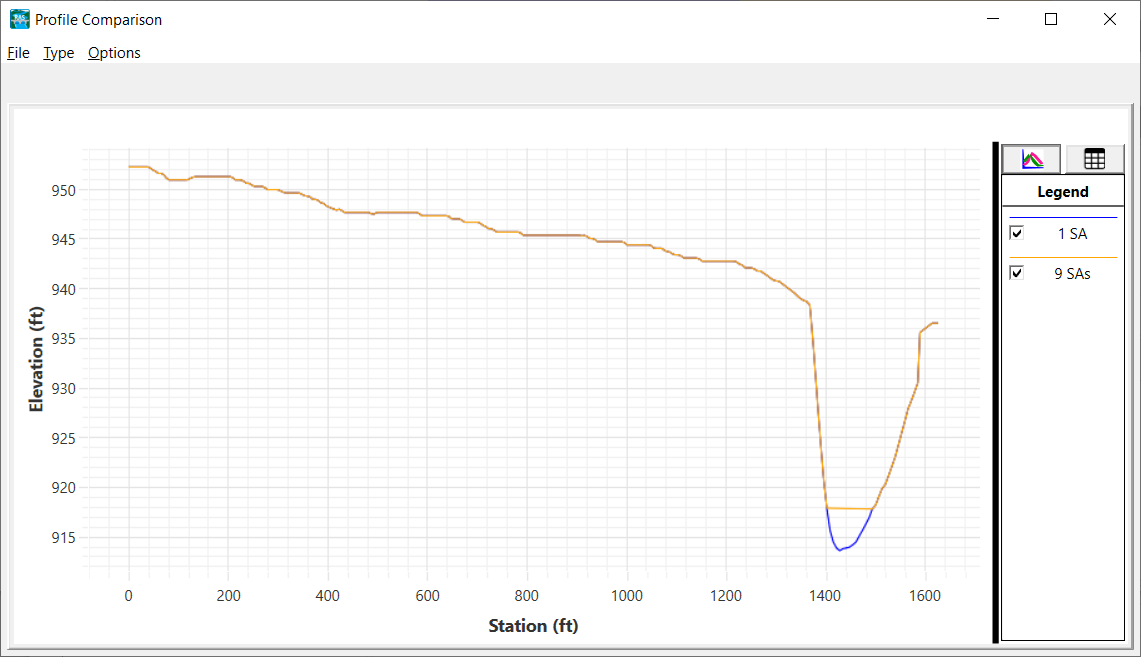Toggle the 9 SAs profile checkbox

[x=1017, y=273]
